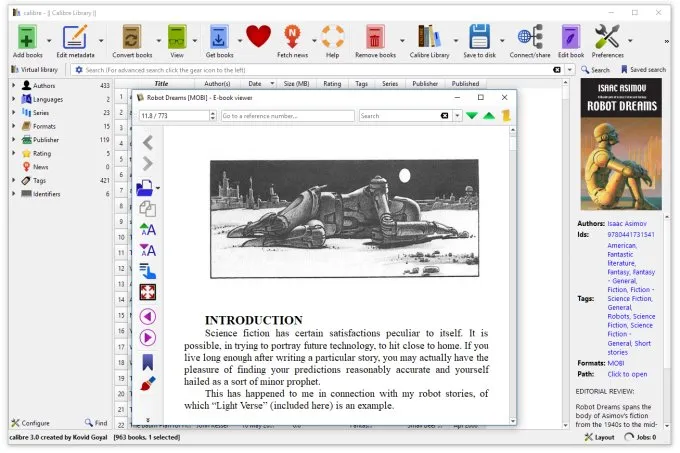This screenshot has width=680, height=453.
Task: Click Fetch news icon
Action: click(x=292, y=37)
